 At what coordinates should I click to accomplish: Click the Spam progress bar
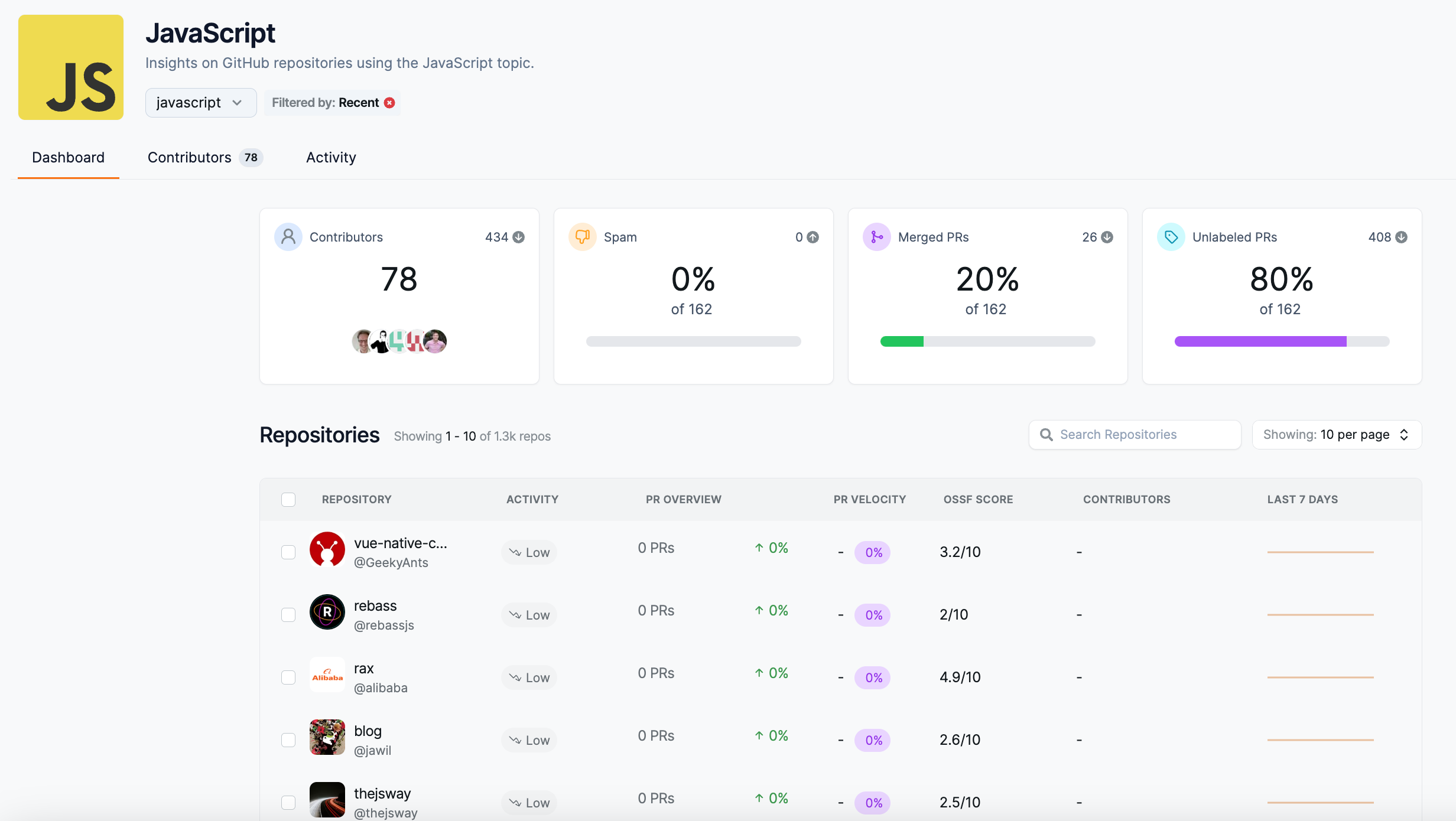694,341
